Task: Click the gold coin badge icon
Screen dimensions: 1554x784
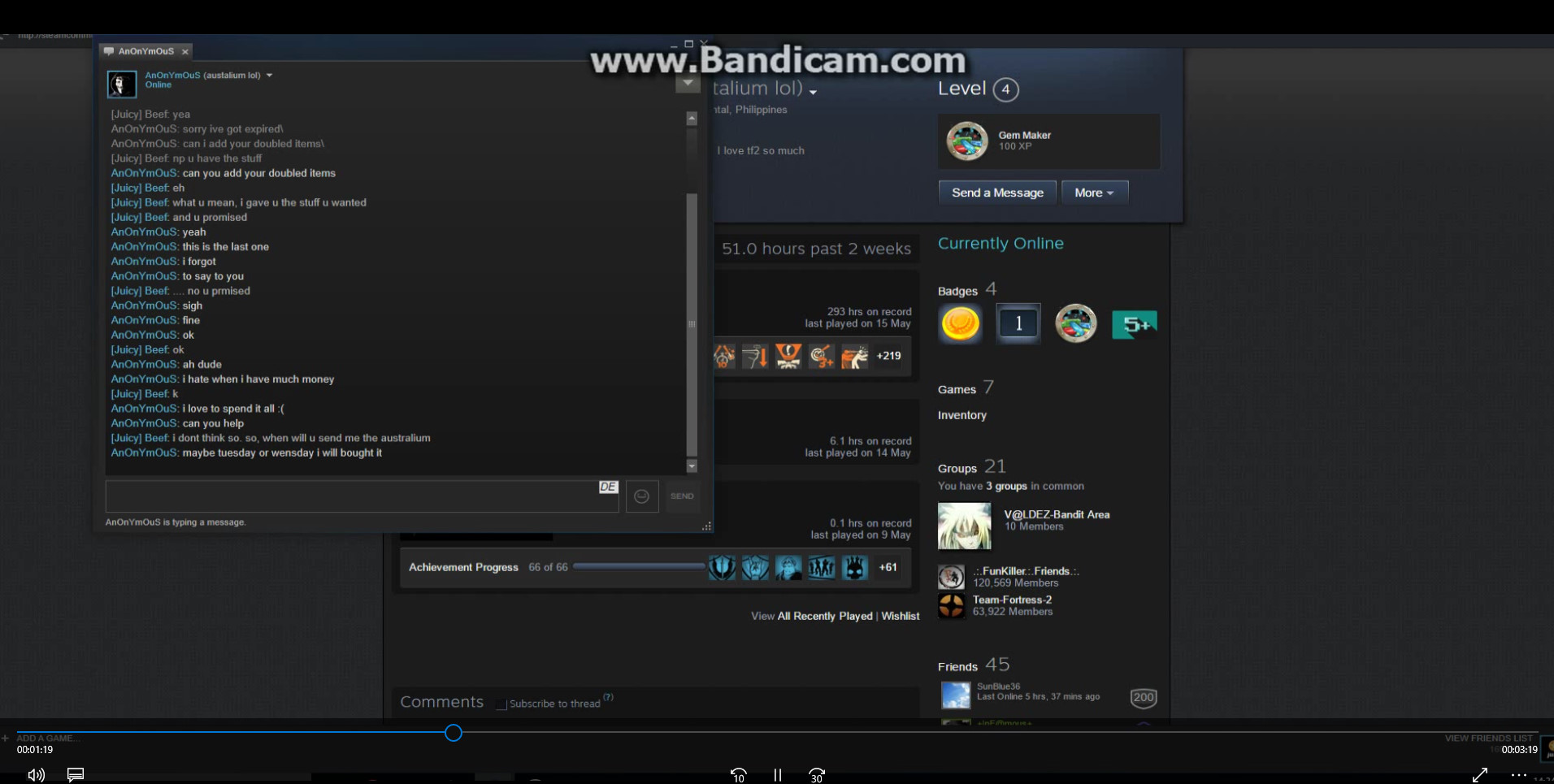Action: 960,323
